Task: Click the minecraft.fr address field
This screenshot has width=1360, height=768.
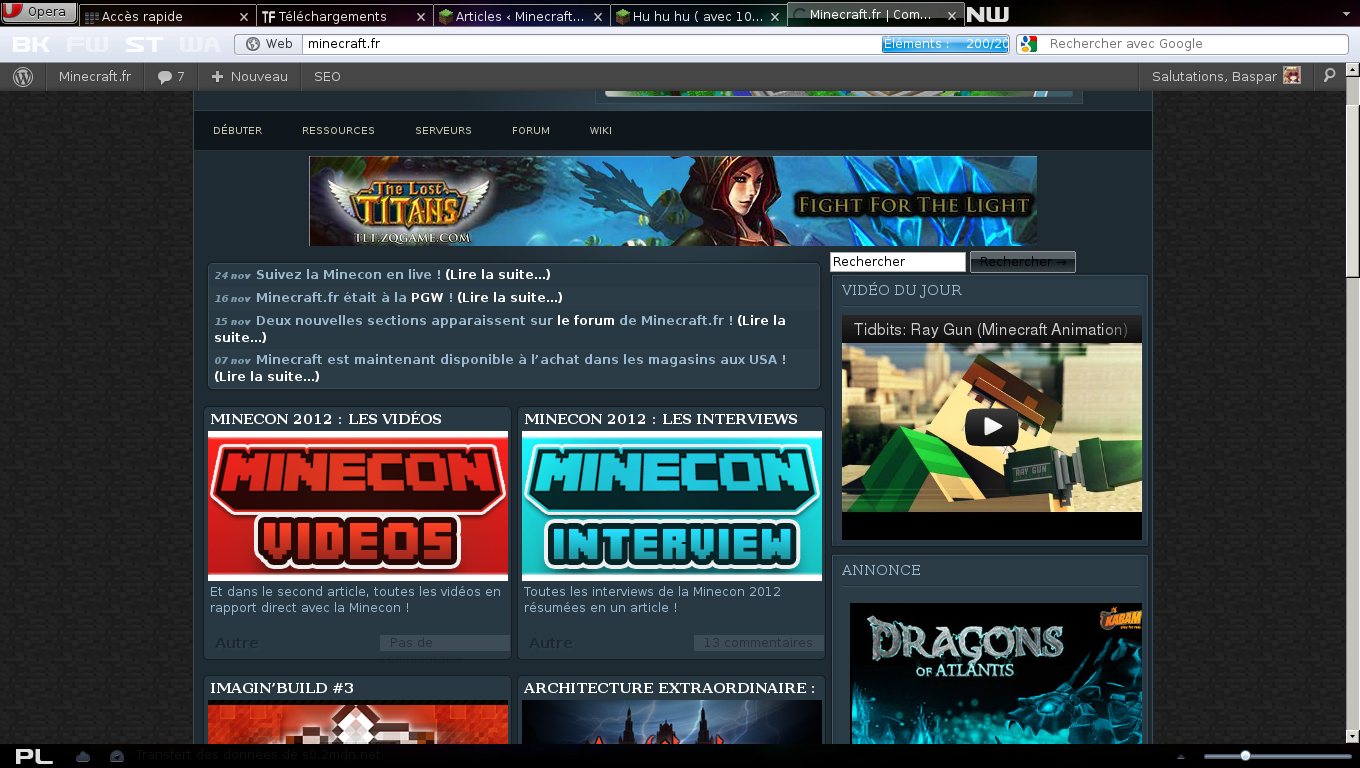Action: pyautogui.click(x=590, y=44)
